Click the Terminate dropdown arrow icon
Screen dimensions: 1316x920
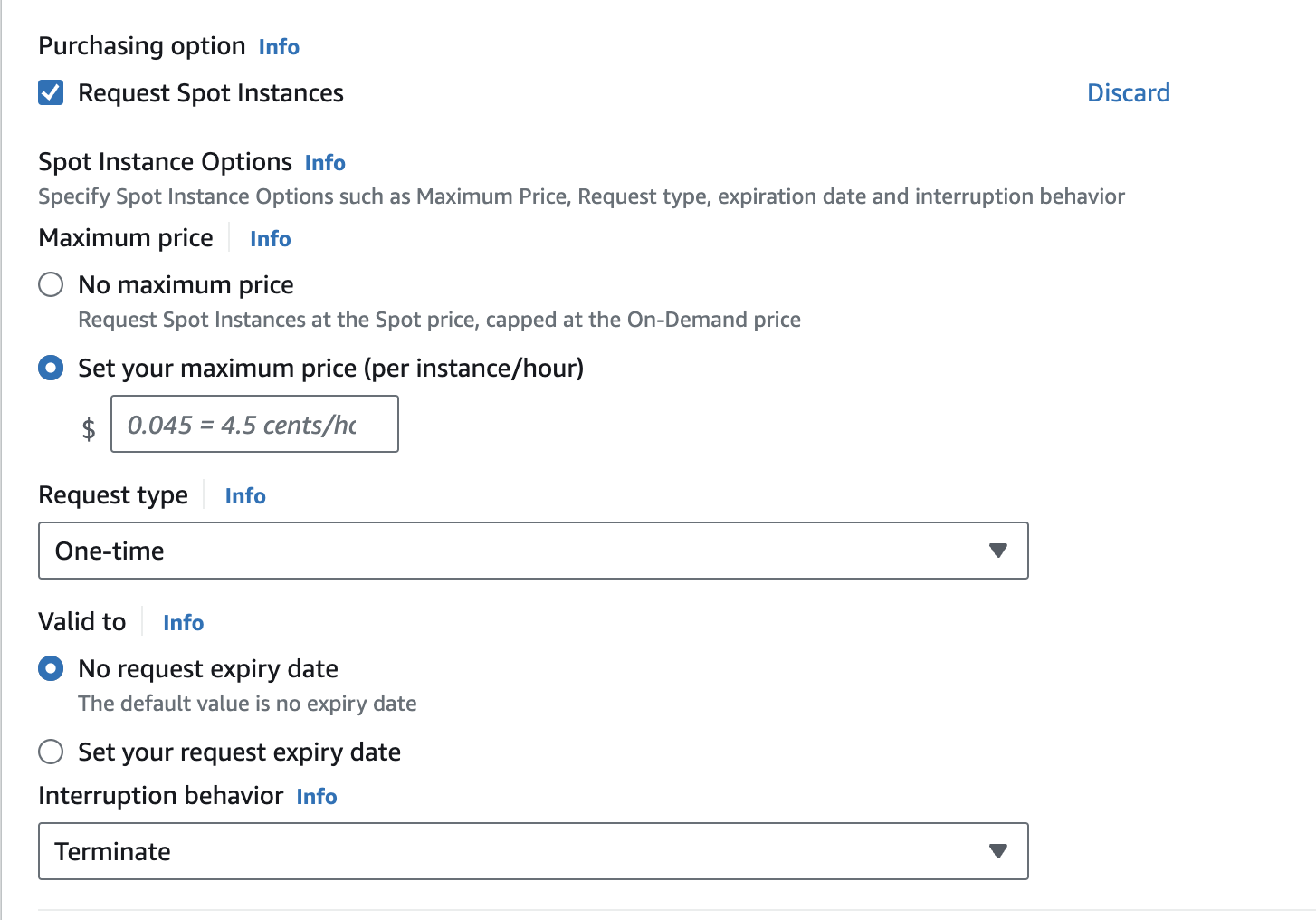997,851
